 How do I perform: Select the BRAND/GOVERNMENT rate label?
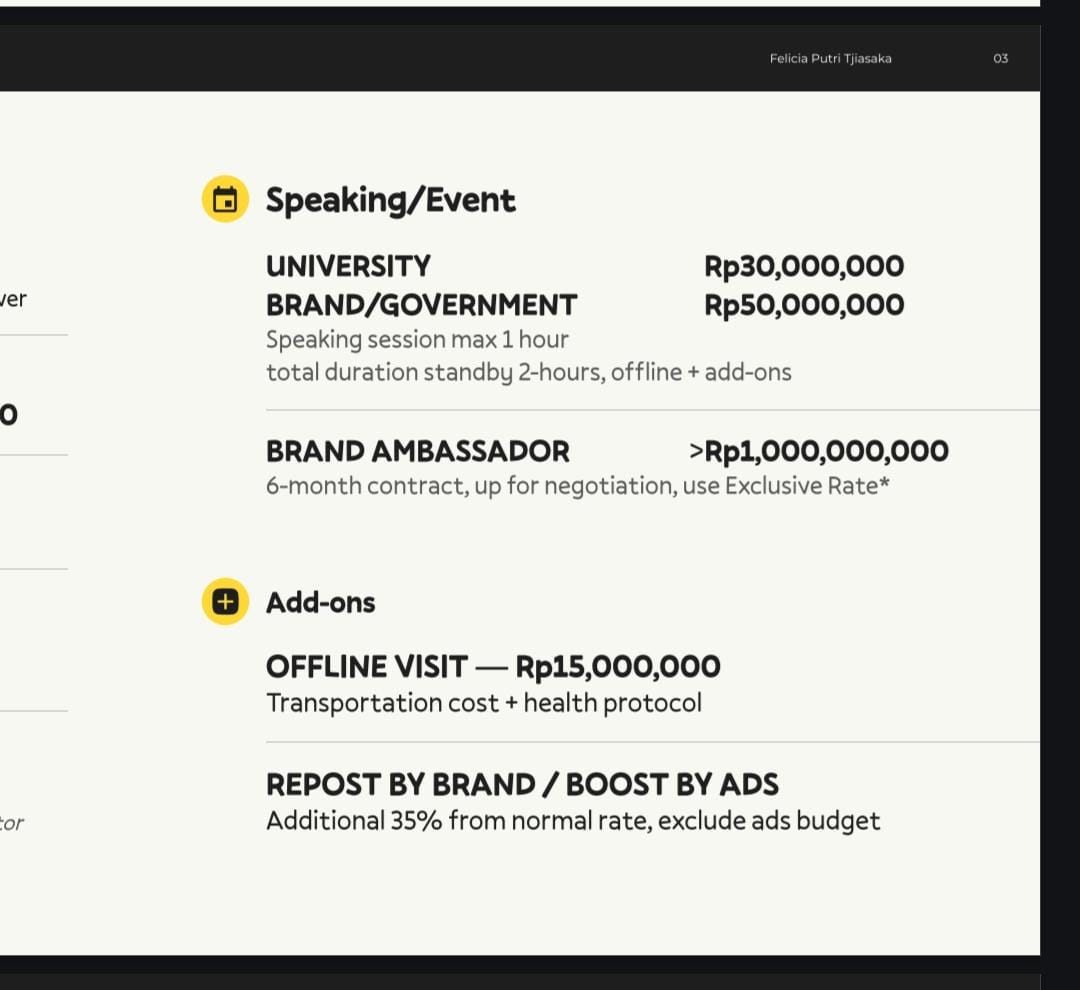click(x=421, y=305)
